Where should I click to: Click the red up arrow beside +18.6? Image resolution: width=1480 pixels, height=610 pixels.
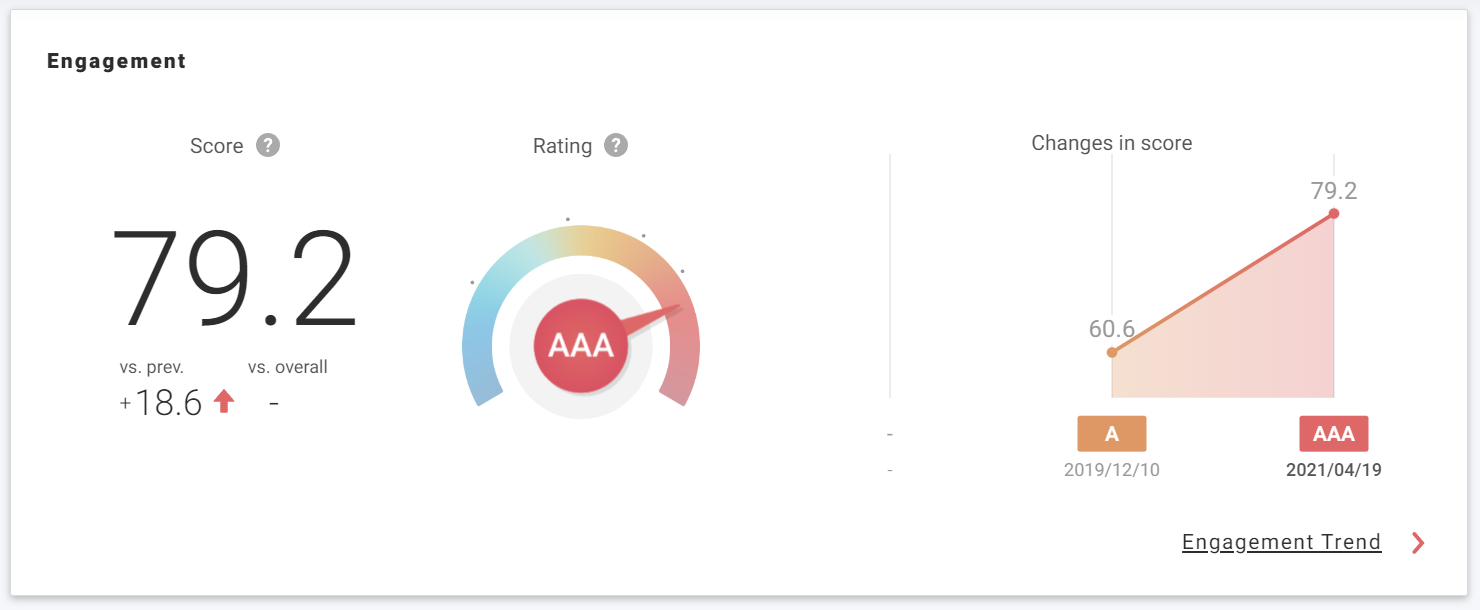pyautogui.click(x=224, y=402)
